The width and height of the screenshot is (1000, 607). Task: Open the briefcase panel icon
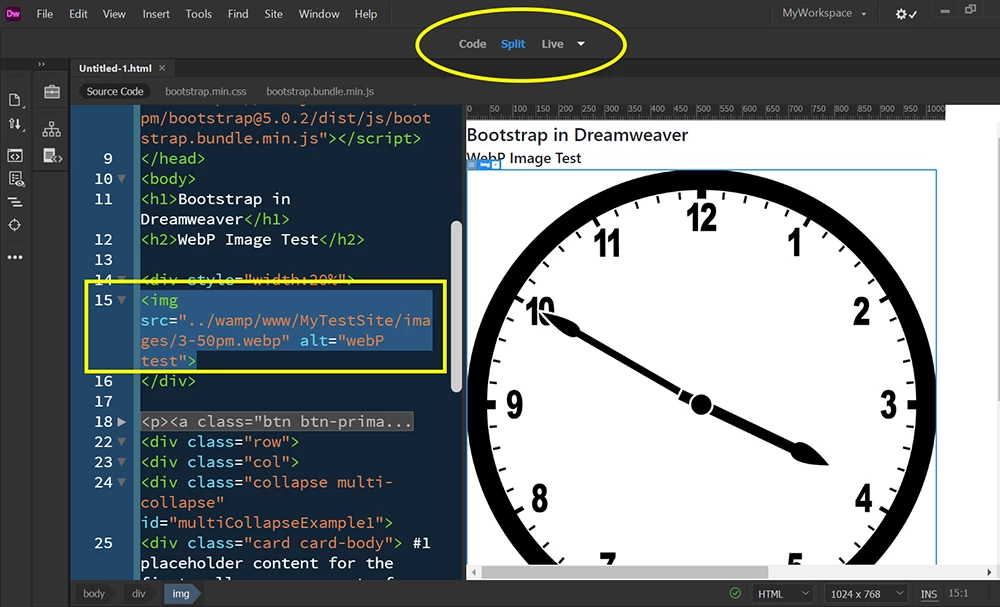(52, 92)
